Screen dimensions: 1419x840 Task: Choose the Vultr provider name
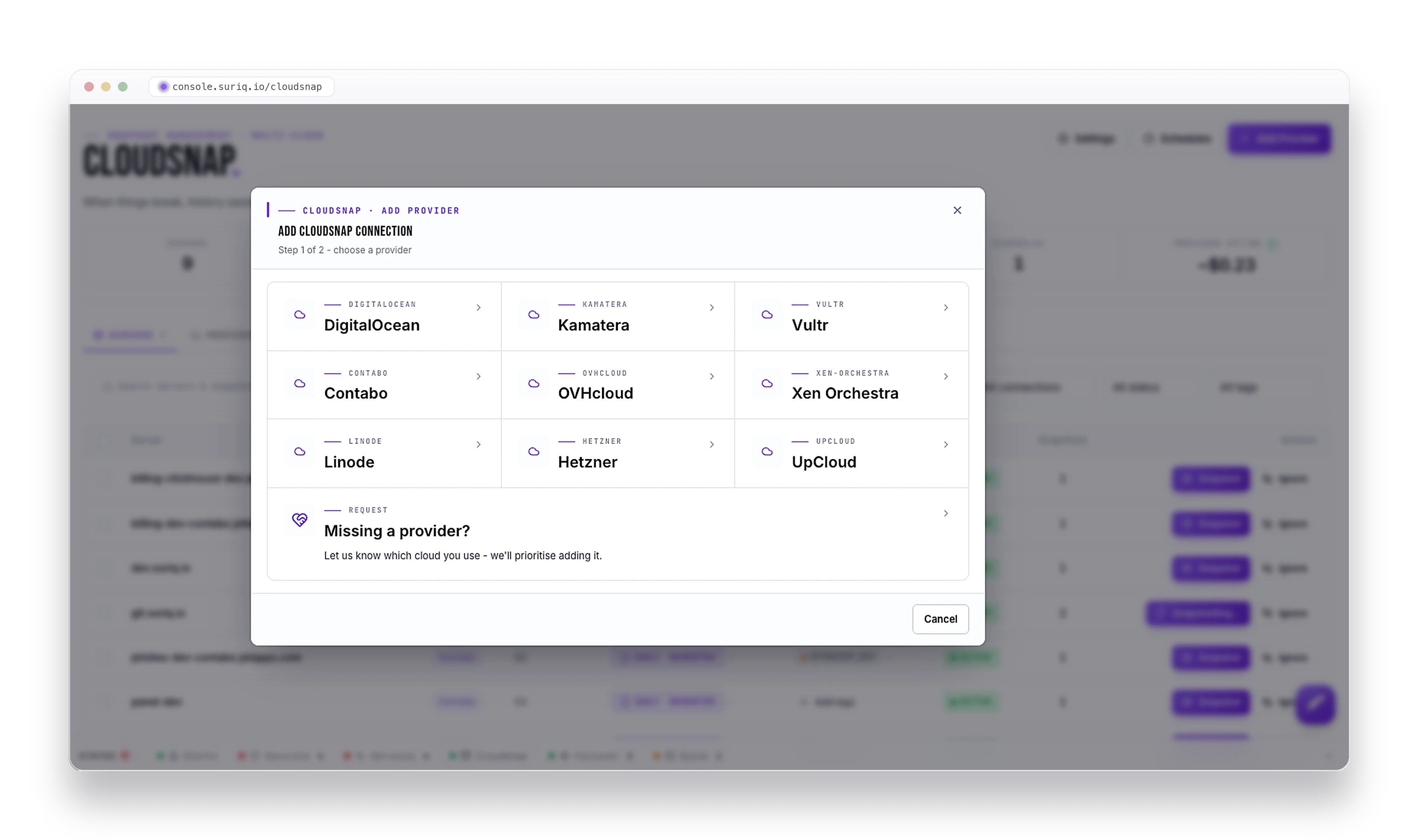click(x=809, y=325)
